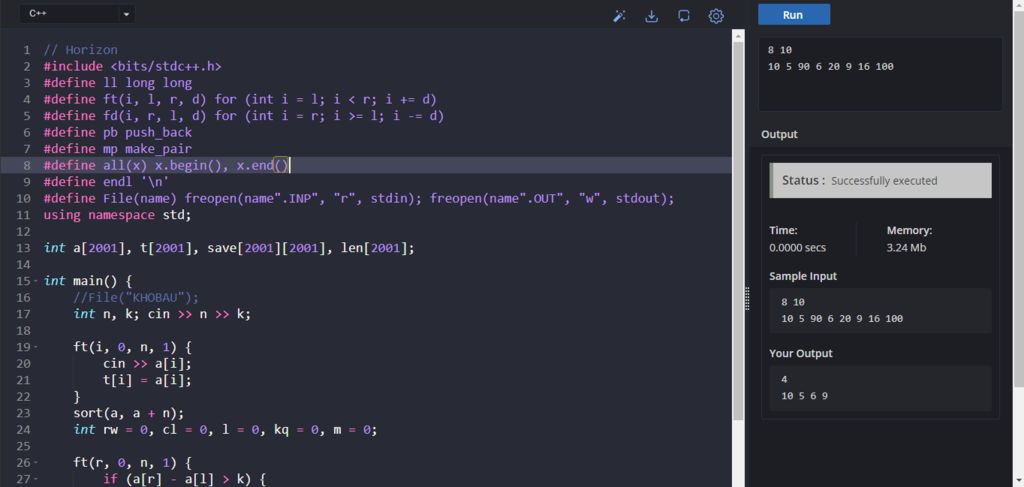Place cursor on line 13 array declaration
This screenshot has width=1024, height=487.
point(228,248)
